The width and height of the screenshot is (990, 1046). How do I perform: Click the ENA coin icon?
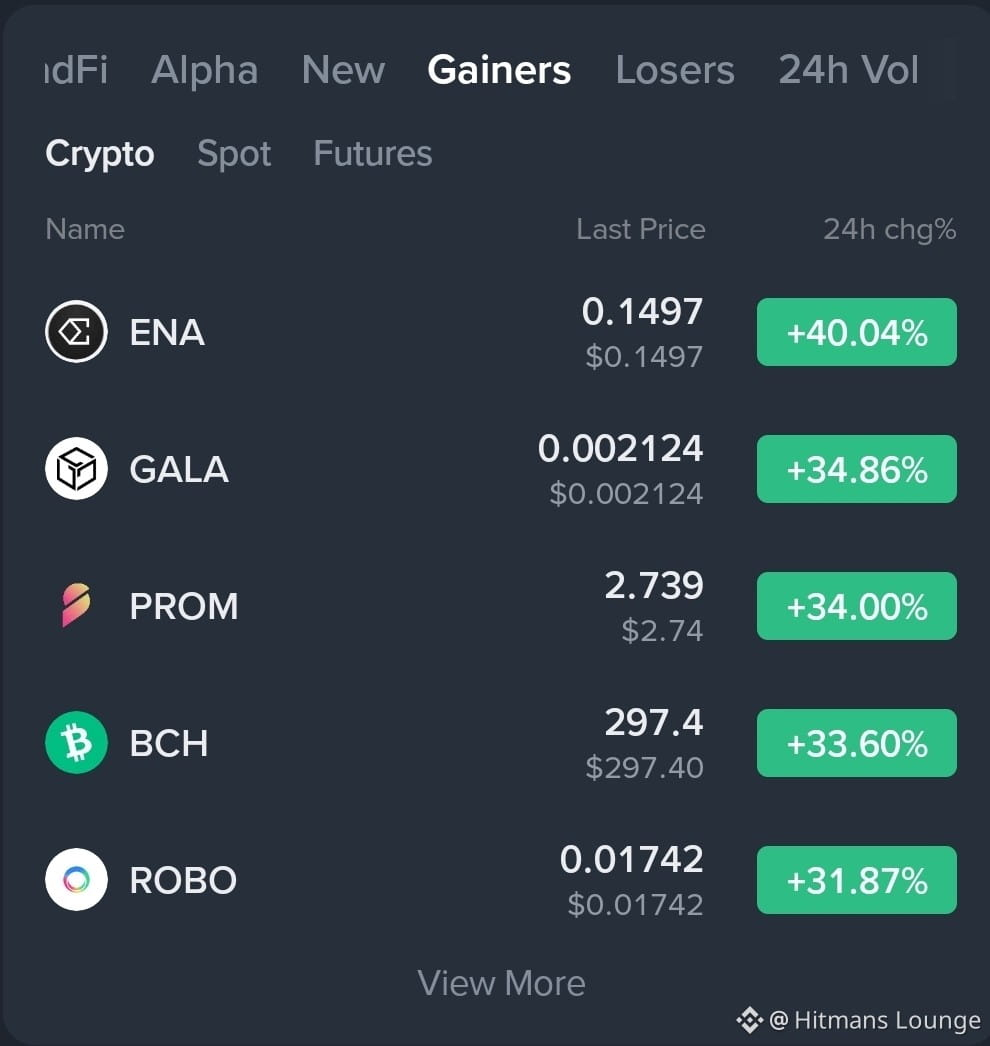(x=76, y=332)
